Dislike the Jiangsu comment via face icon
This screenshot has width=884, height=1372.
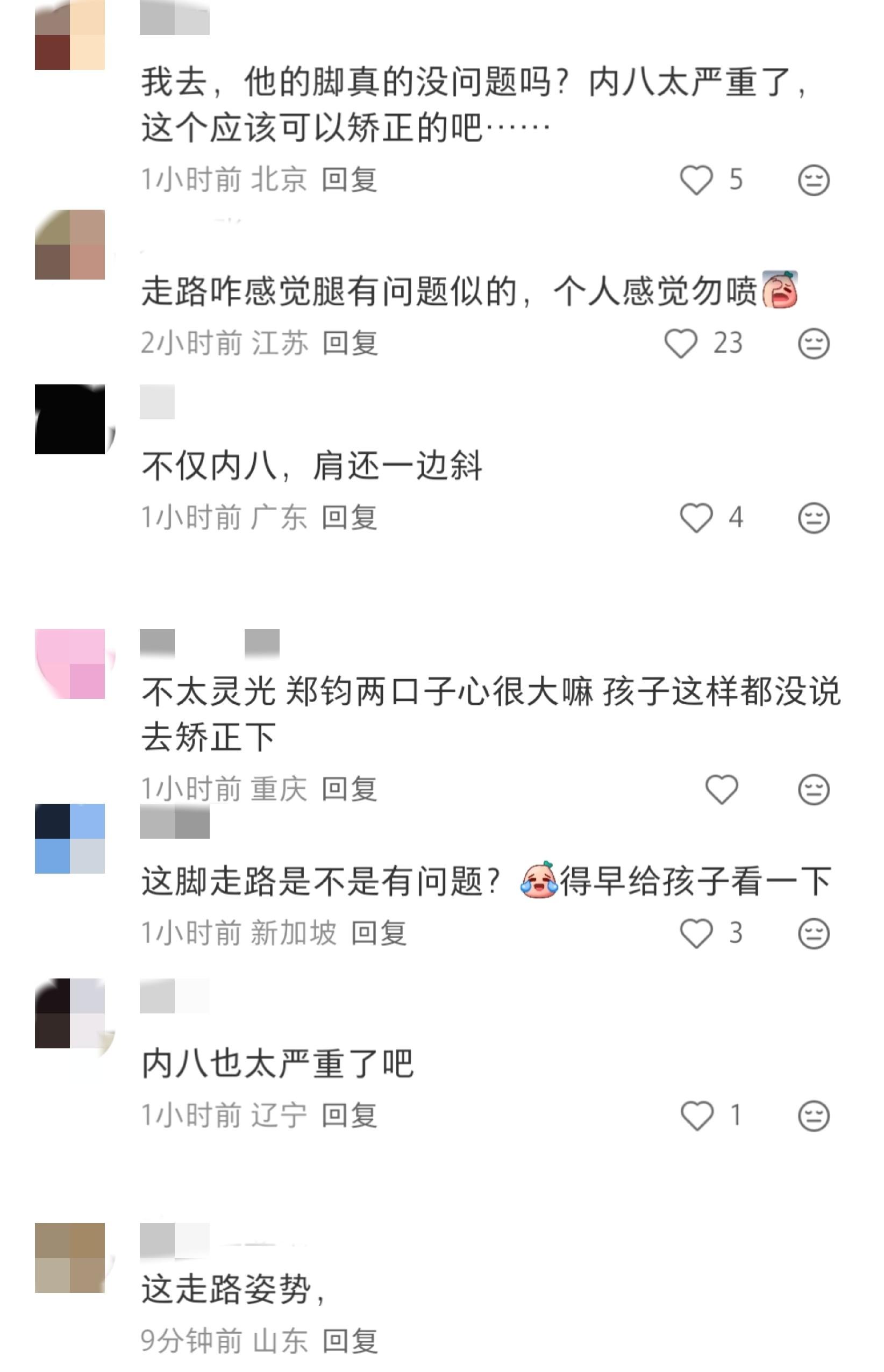[x=814, y=344]
